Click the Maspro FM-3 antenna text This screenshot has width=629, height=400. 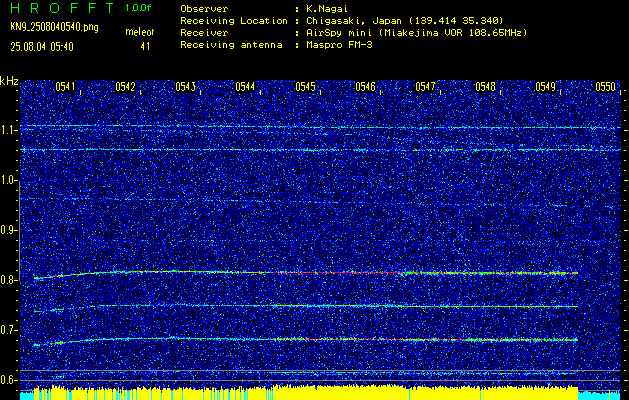tap(339, 45)
